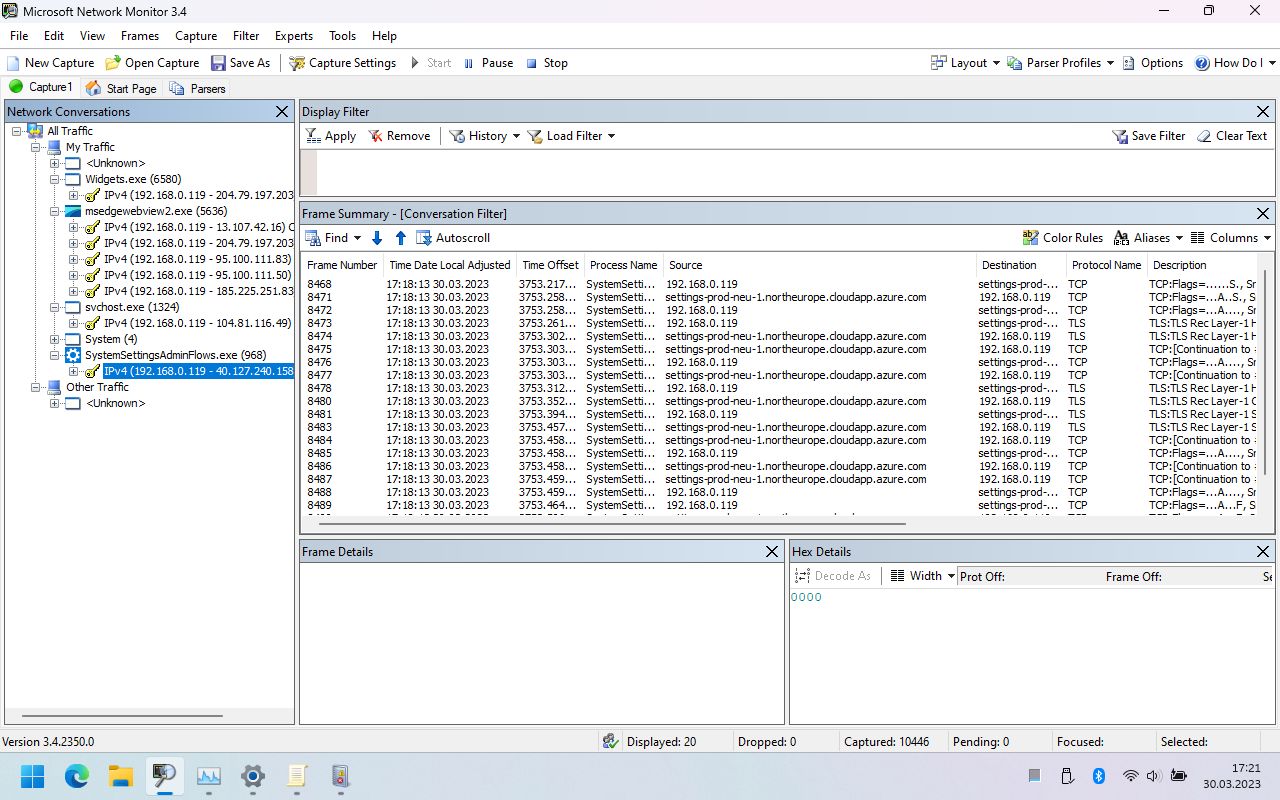This screenshot has height=800, width=1280.
Task: Expand the System (4) tree node
Action: point(56,339)
